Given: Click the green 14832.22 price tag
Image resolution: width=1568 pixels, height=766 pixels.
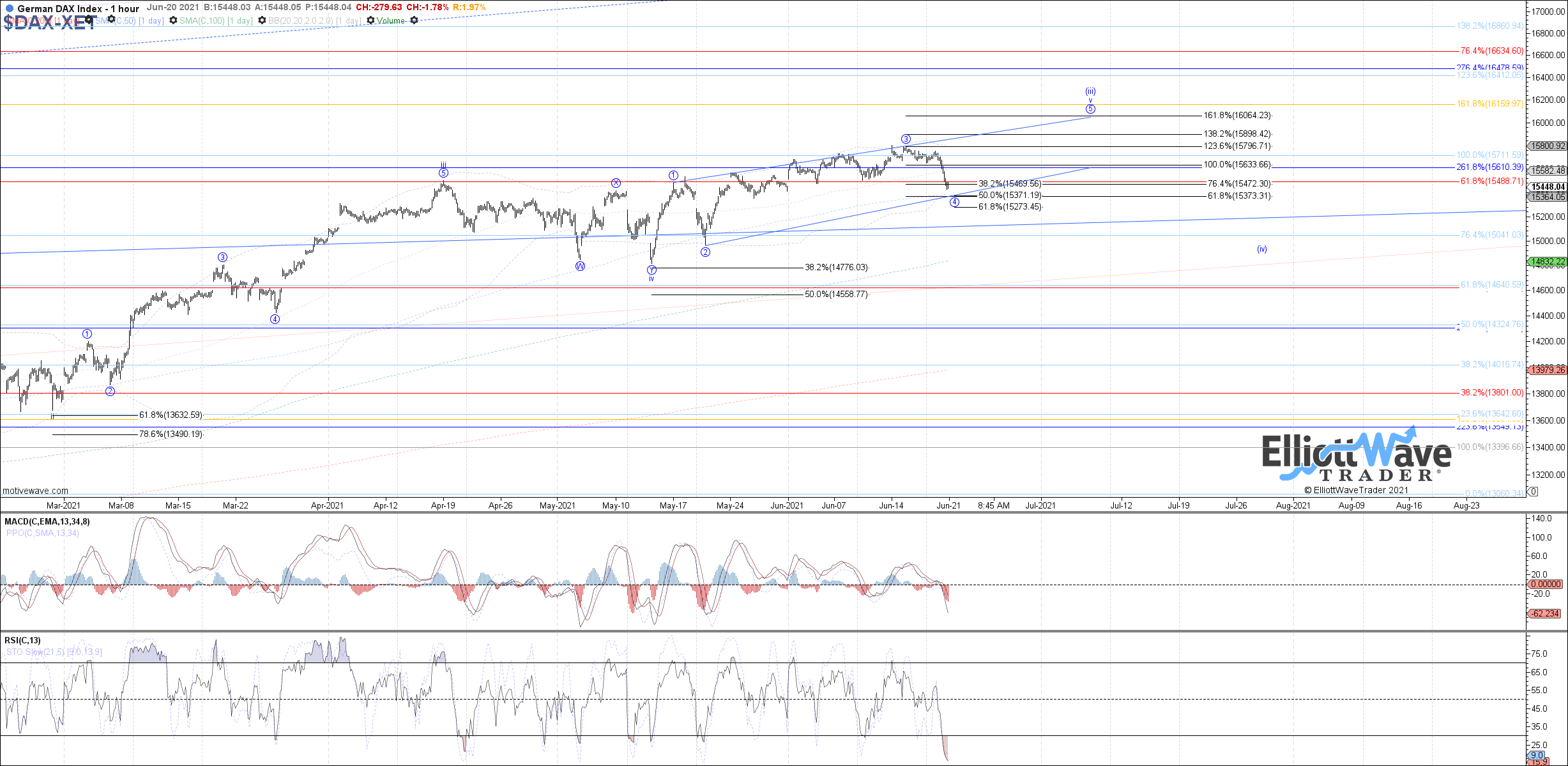Looking at the screenshot, I should (1548, 261).
